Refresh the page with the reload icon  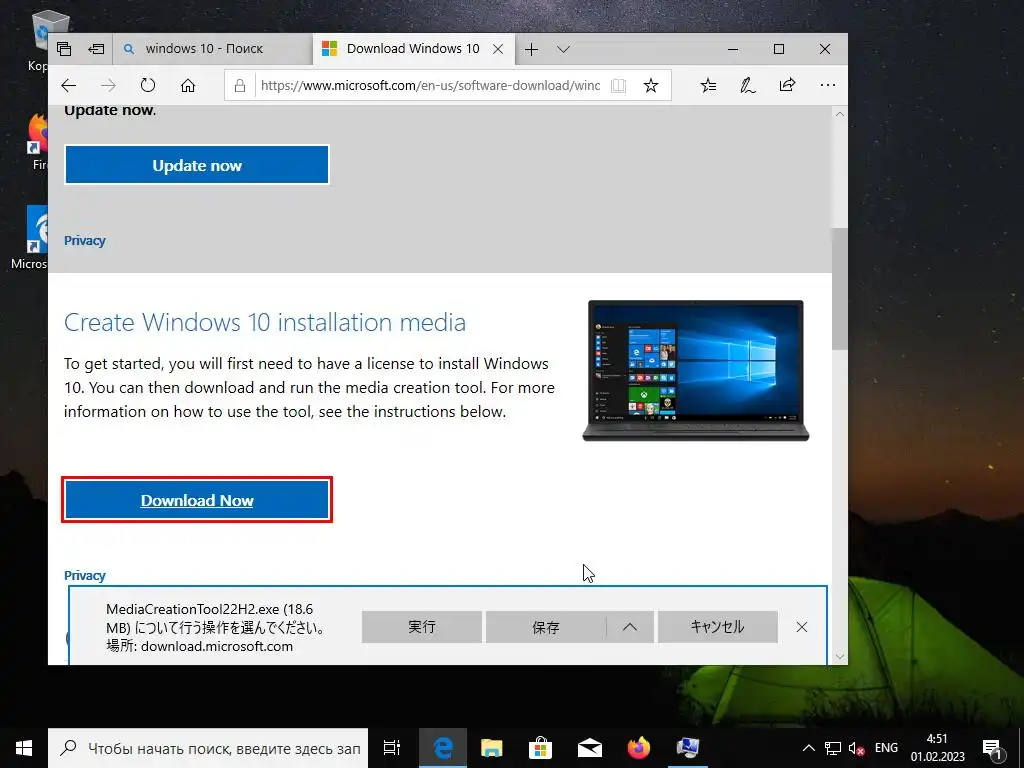(148, 86)
